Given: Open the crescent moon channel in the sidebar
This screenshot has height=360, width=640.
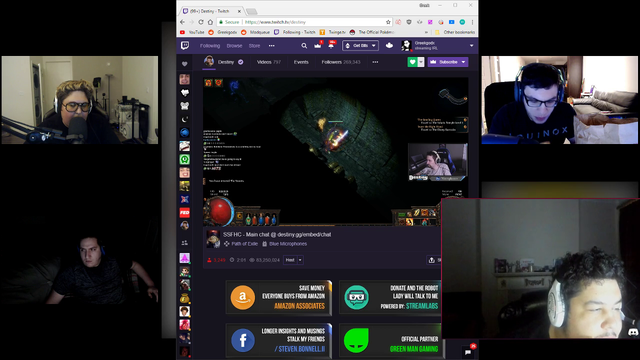Looking at the screenshot, I should pyautogui.click(x=184, y=119).
